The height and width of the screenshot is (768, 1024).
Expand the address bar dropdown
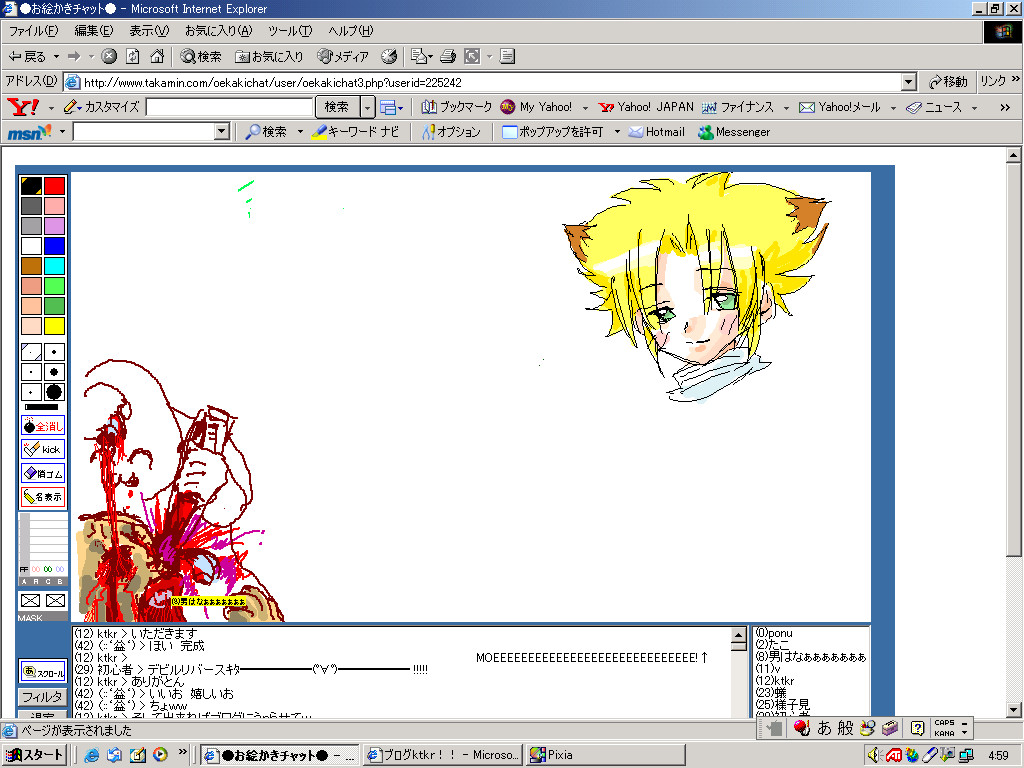click(908, 82)
